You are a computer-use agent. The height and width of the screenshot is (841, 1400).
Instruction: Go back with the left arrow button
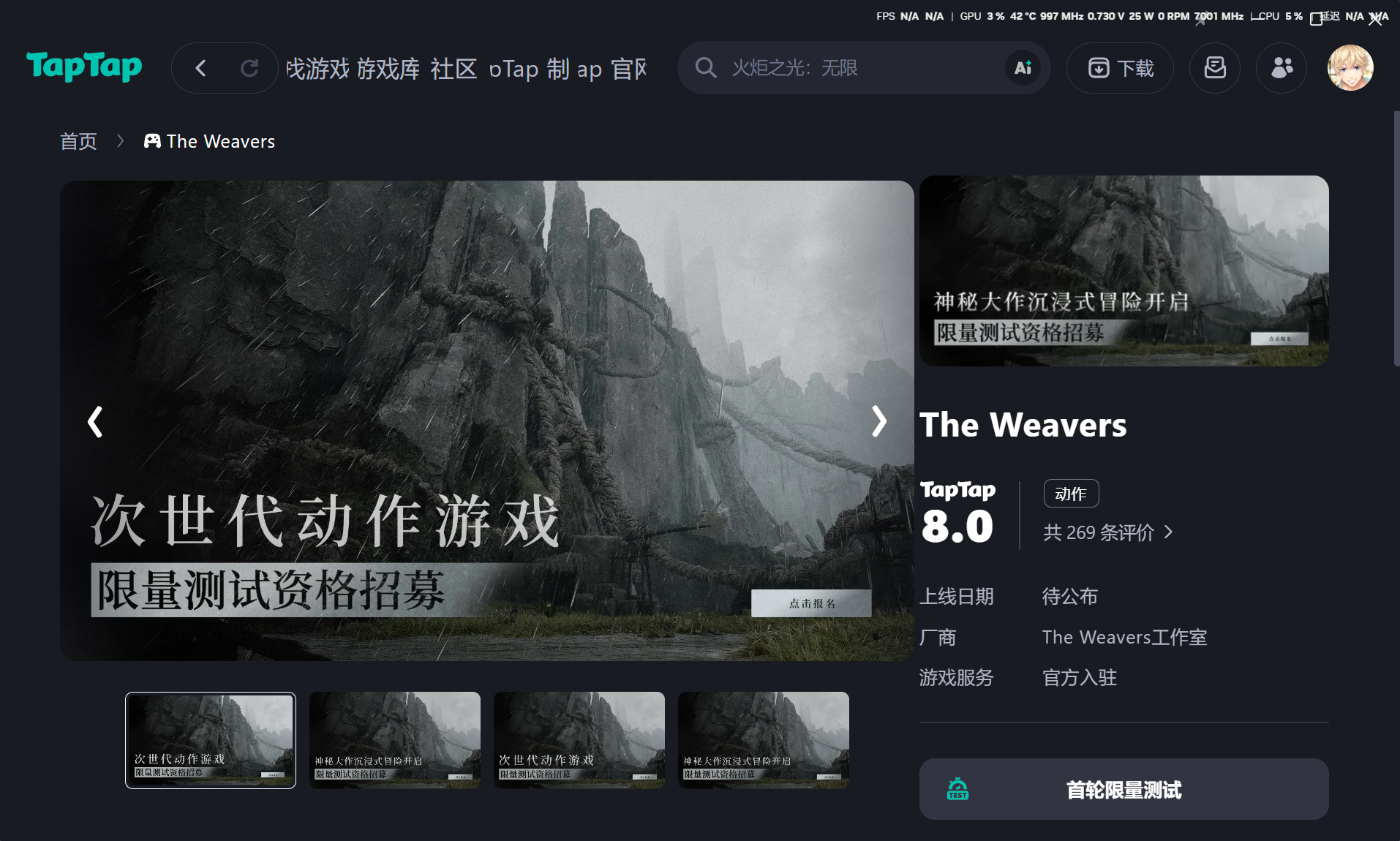coord(201,68)
